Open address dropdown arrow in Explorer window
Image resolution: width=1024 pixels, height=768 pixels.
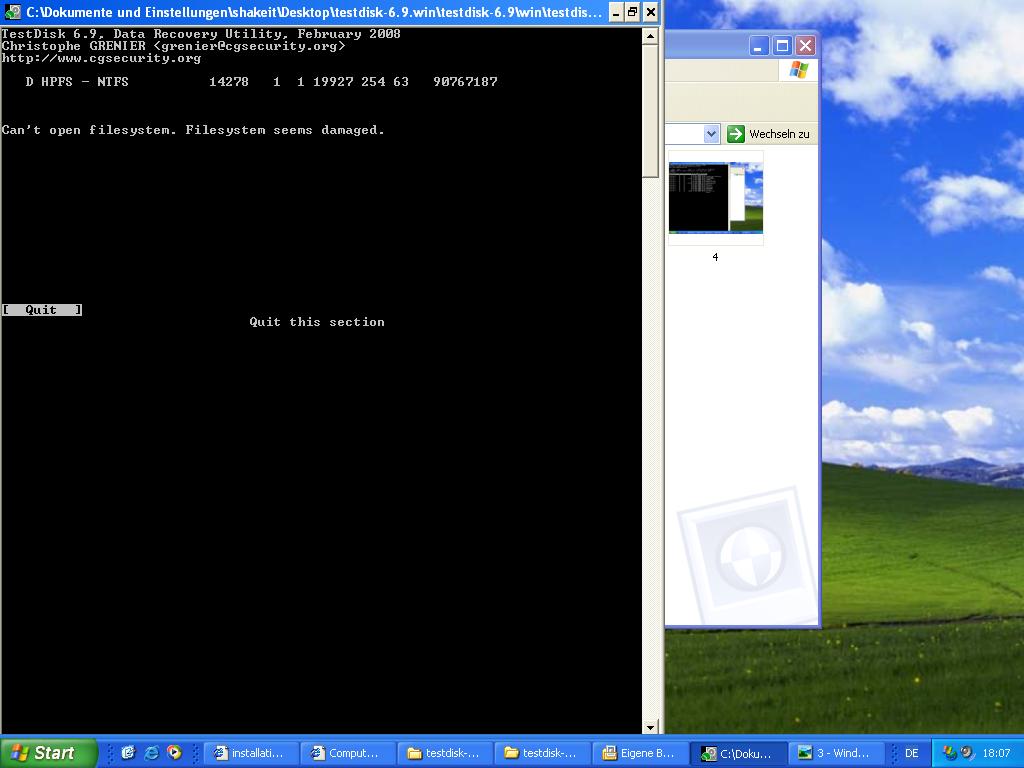[x=711, y=134]
